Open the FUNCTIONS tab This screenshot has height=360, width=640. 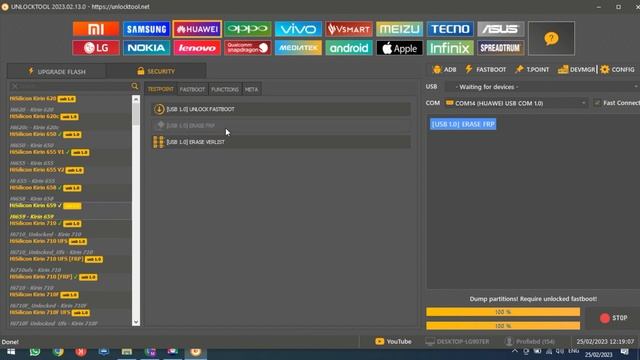(225, 89)
